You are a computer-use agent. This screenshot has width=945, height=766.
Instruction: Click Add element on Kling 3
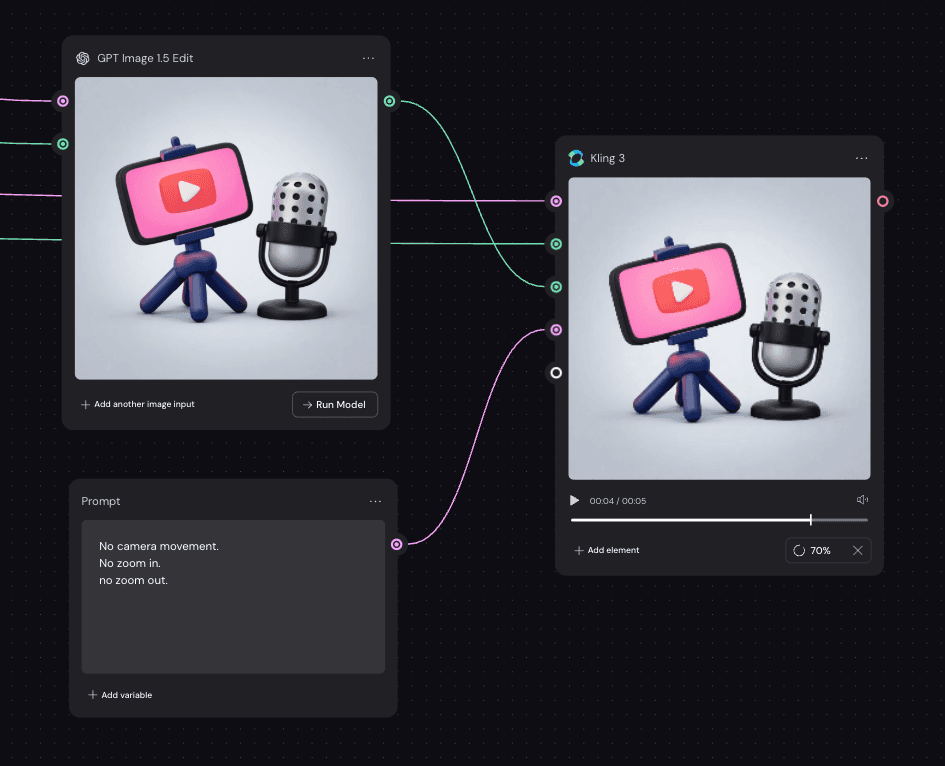(607, 550)
